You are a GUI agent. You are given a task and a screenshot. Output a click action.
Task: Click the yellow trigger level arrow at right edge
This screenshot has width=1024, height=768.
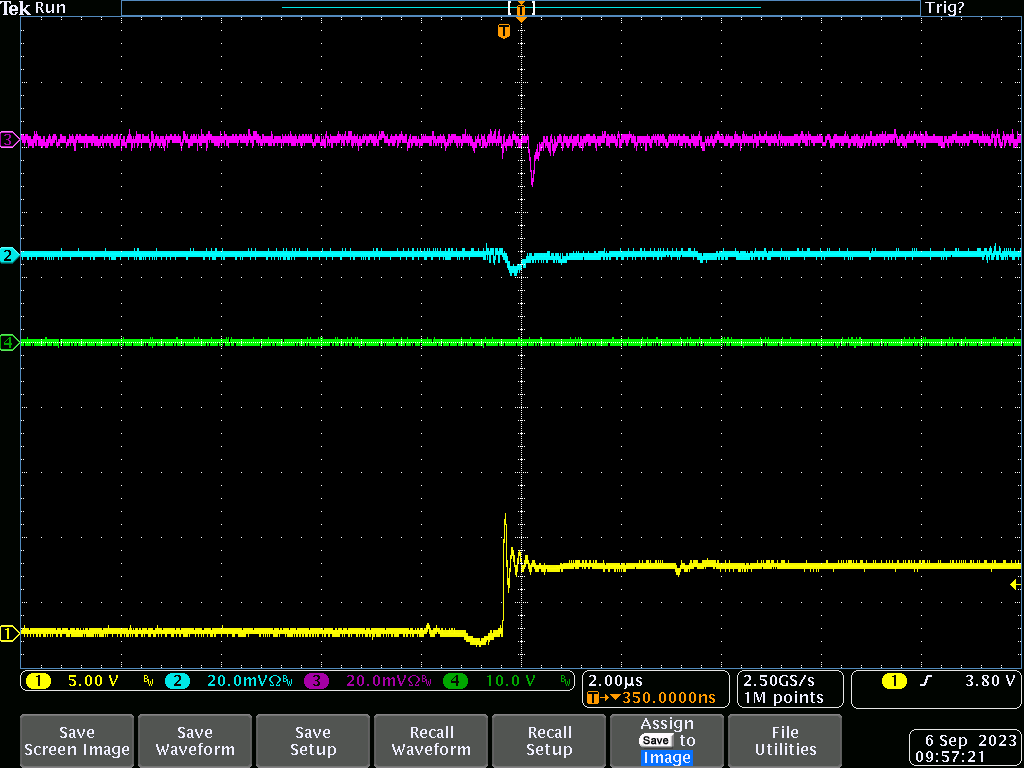point(1015,584)
